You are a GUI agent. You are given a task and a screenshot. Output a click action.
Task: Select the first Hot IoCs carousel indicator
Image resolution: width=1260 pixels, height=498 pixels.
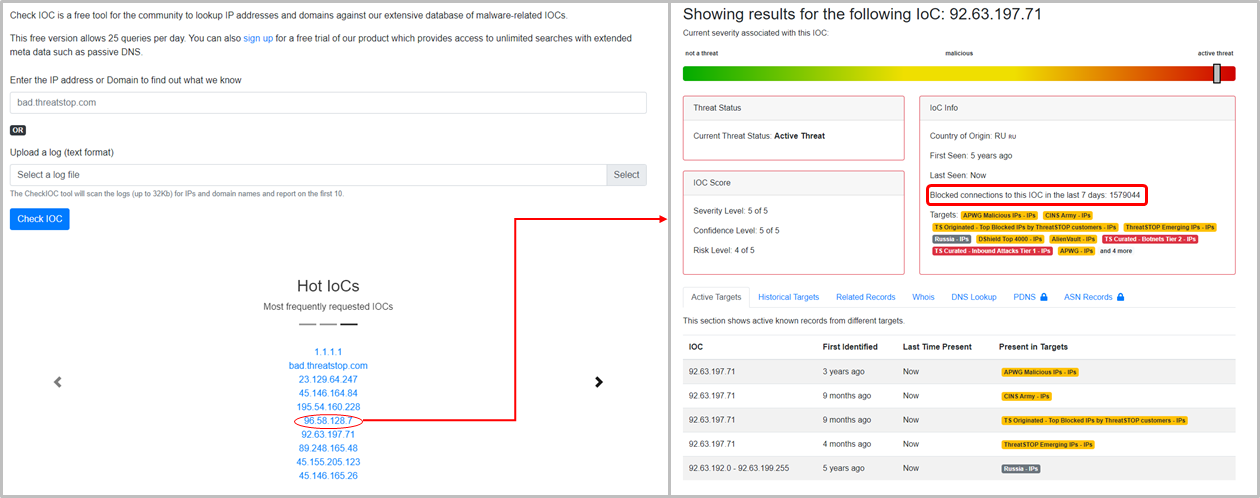point(308,324)
